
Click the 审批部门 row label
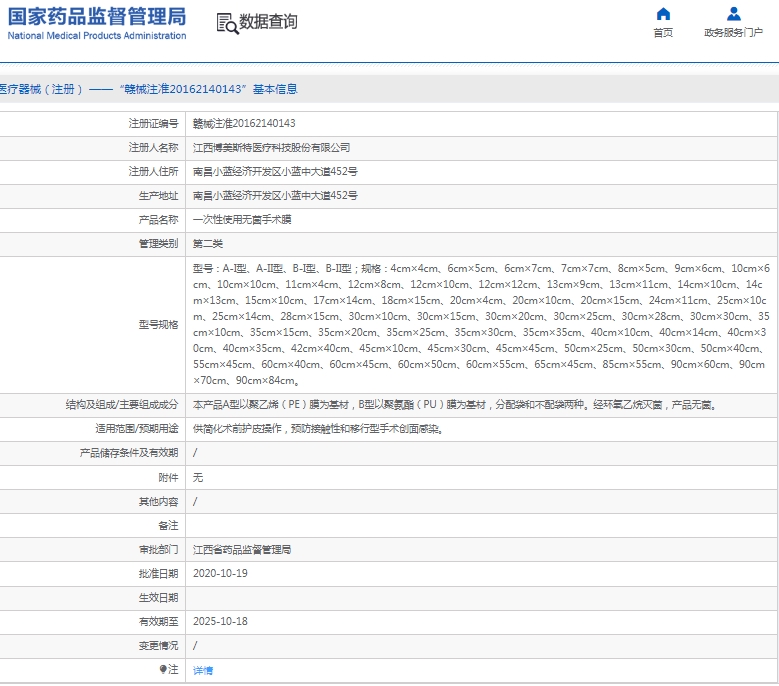click(158, 549)
